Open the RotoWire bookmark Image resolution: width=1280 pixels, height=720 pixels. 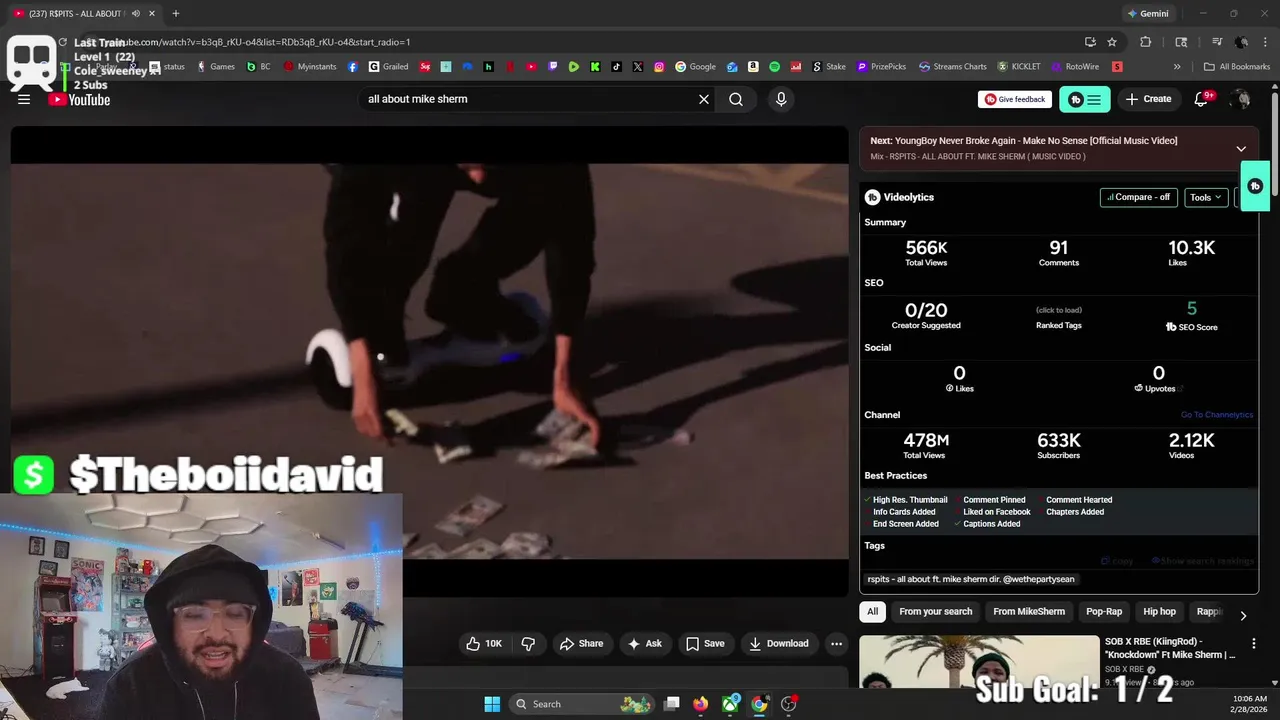click(x=1075, y=67)
